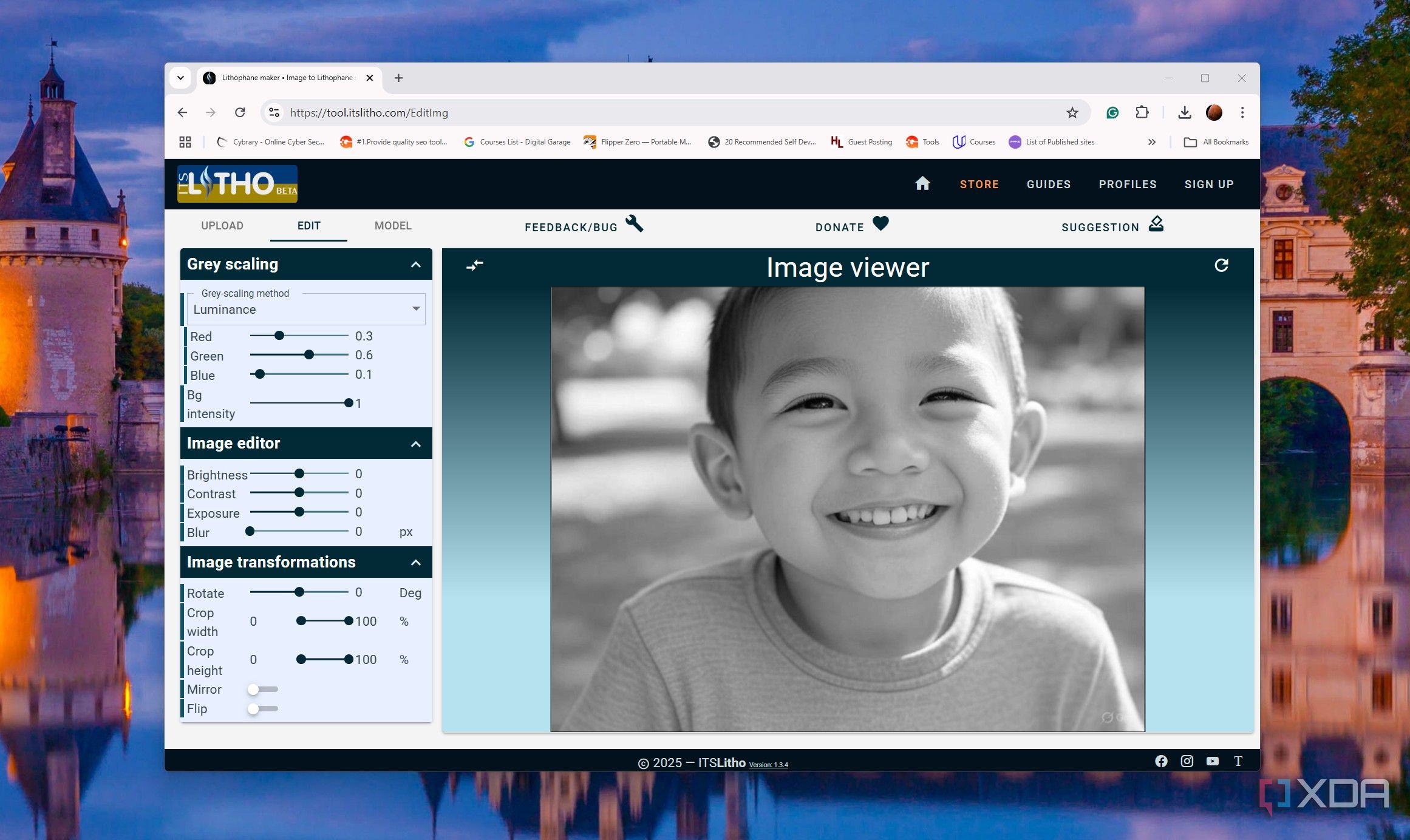Open the Grammarly extension icon

coord(1112,112)
